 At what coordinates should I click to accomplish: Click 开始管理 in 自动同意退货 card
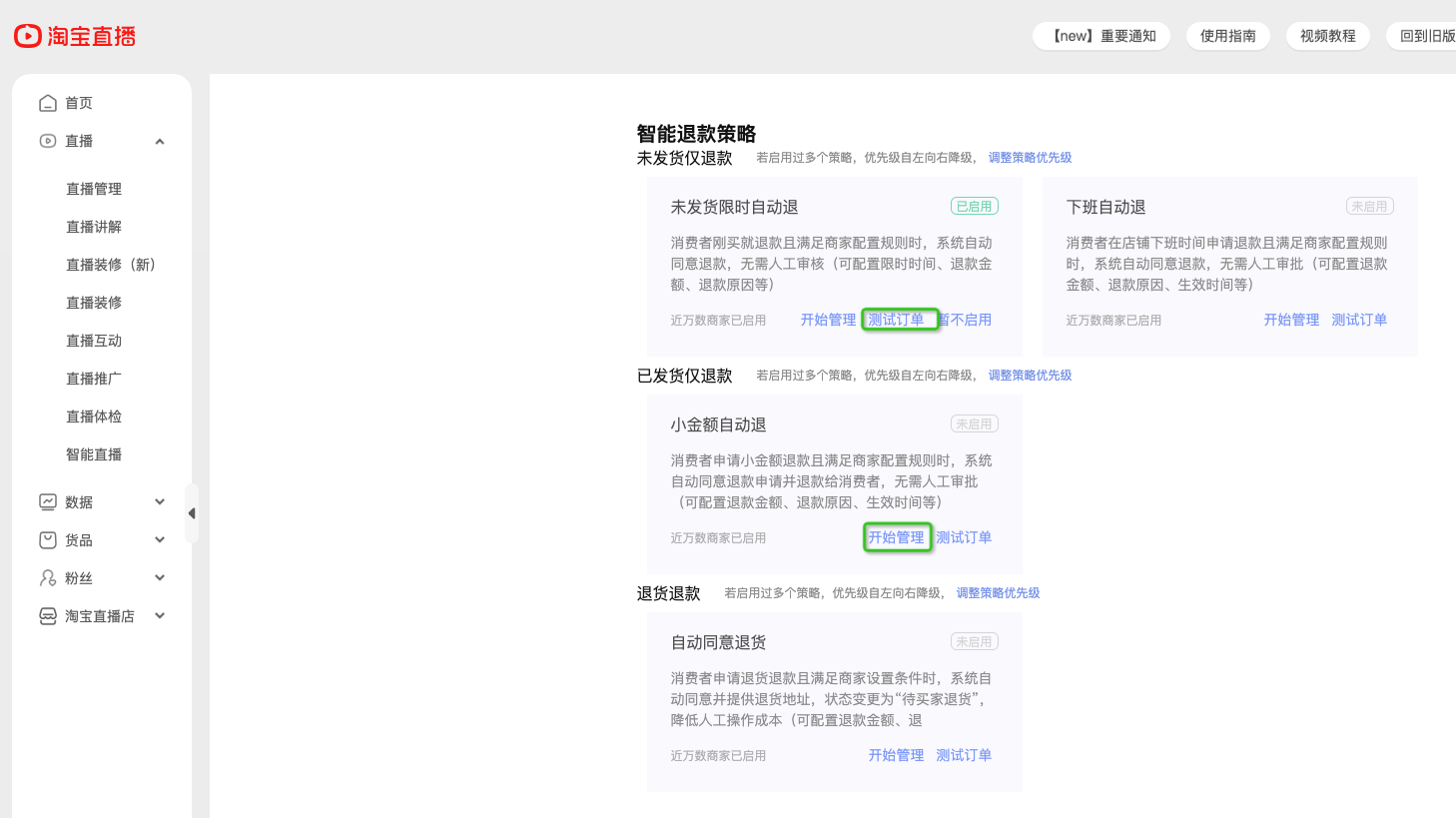point(896,755)
